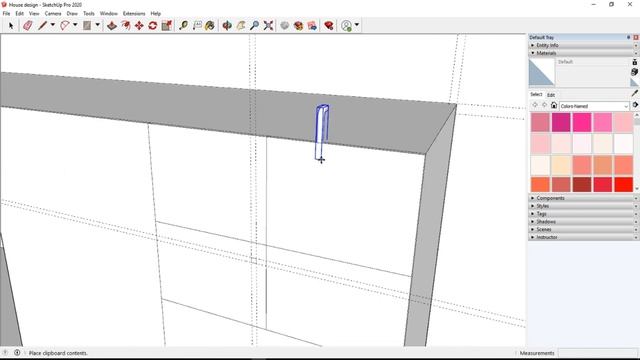640x360 pixels.
Task: Go to material library home
Action: [x=553, y=105]
